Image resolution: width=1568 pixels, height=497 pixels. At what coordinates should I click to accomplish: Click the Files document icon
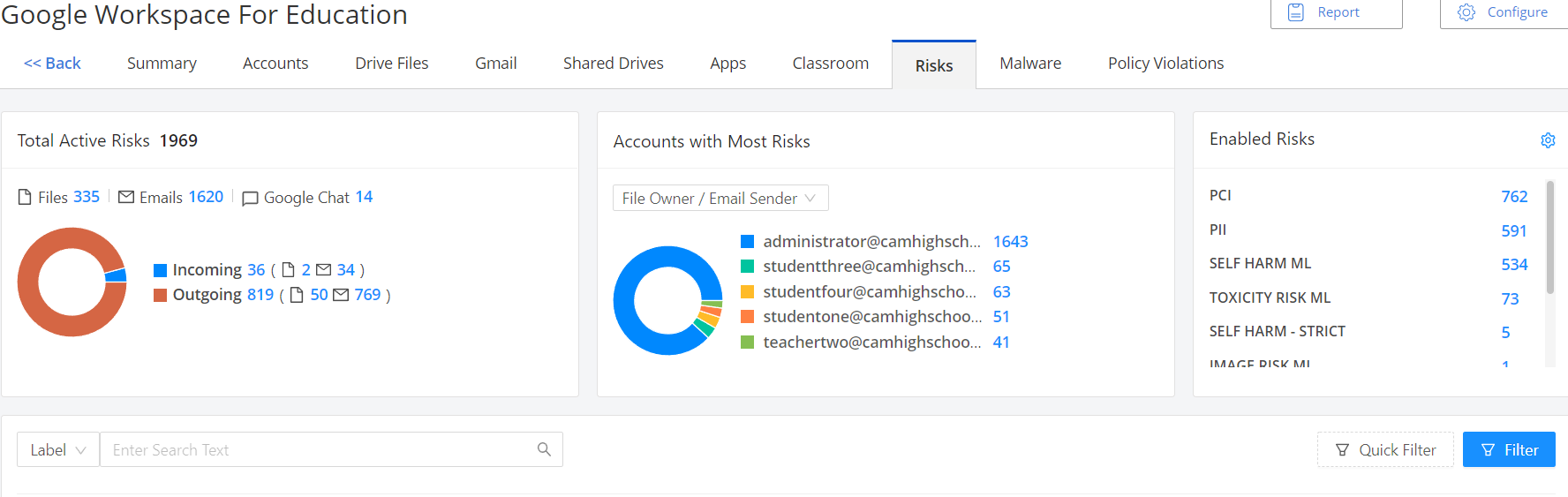coord(25,197)
